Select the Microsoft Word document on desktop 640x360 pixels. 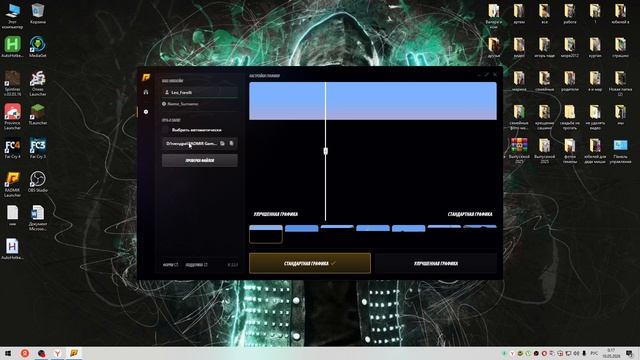pos(38,218)
